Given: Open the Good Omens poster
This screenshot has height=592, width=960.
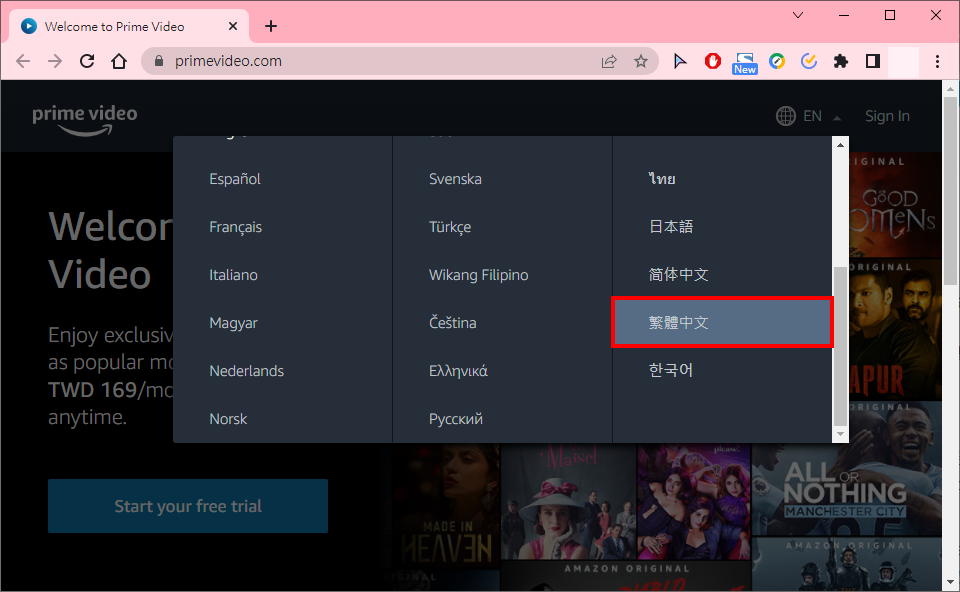Looking at the screenshot, I should point(895,205).
